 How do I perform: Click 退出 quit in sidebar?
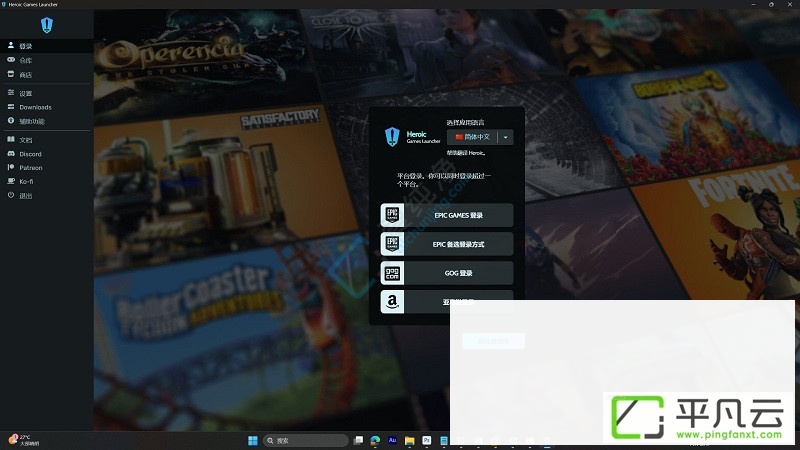(x=46, y=195)
